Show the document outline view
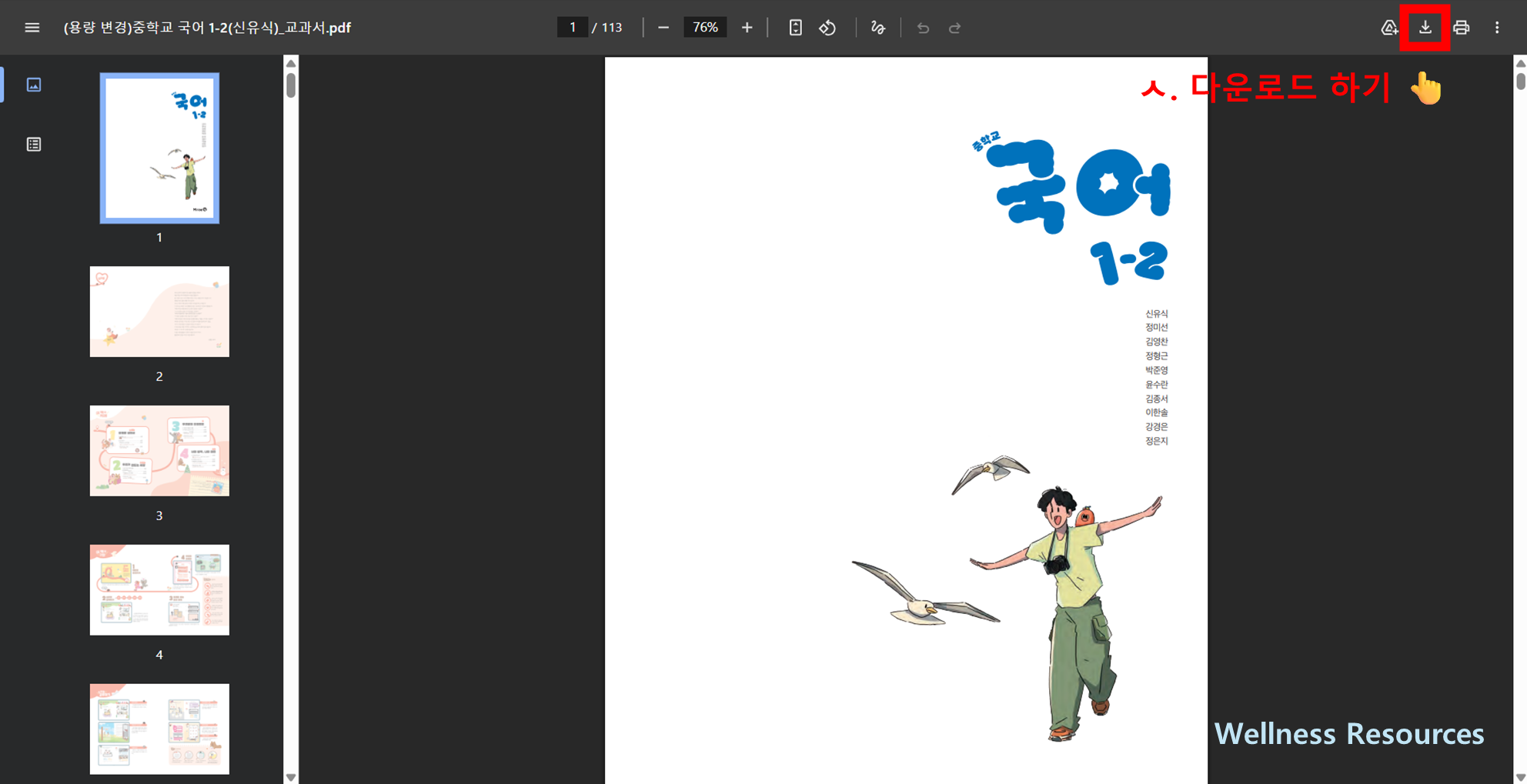 (34, 145)
